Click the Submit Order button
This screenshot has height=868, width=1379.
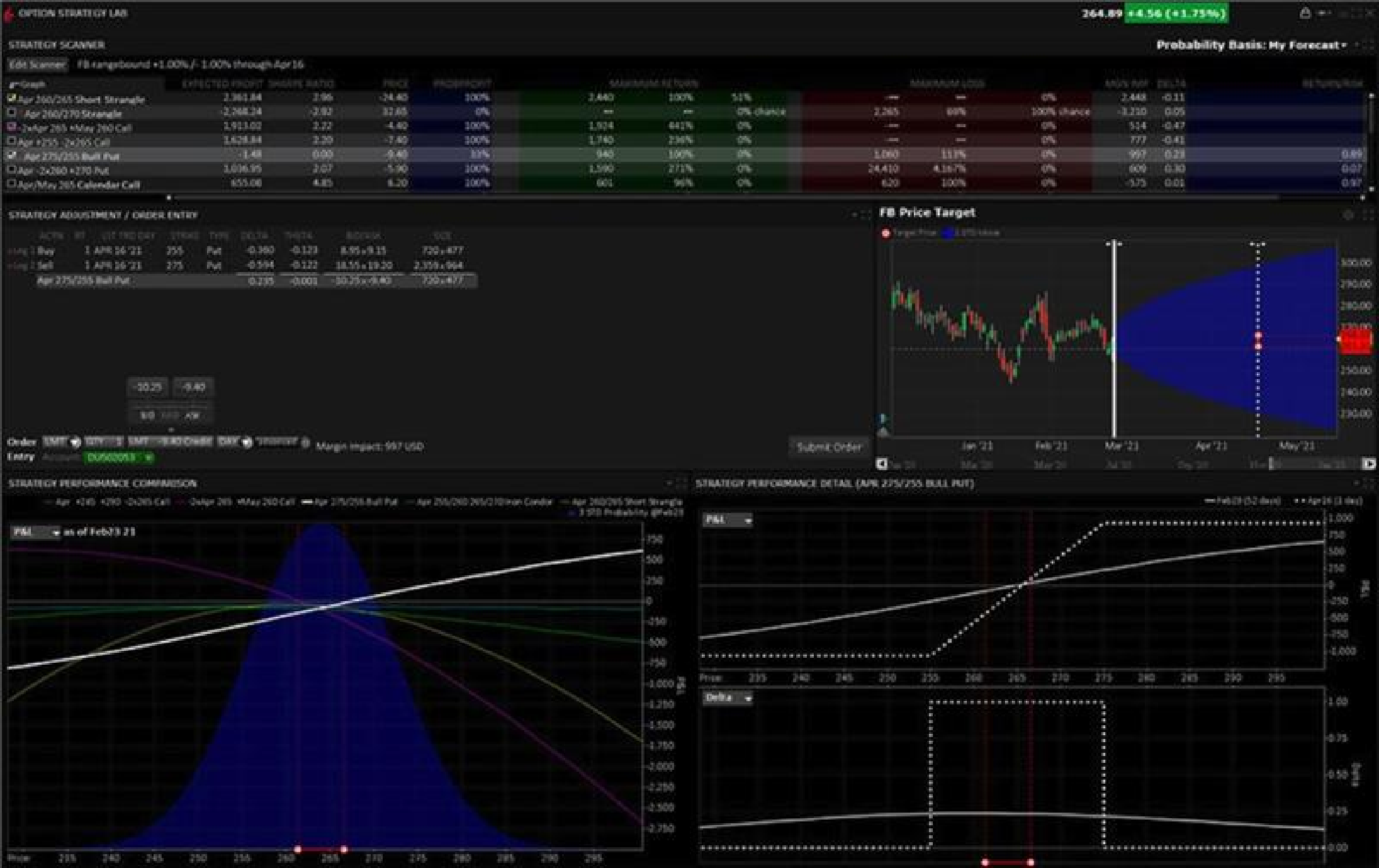pos(829,447)
